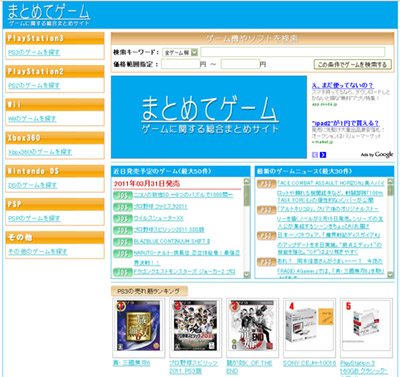Click the maximum price input field
The width and height of the screenshot is (400, 377).
click(x=240, y=64)
